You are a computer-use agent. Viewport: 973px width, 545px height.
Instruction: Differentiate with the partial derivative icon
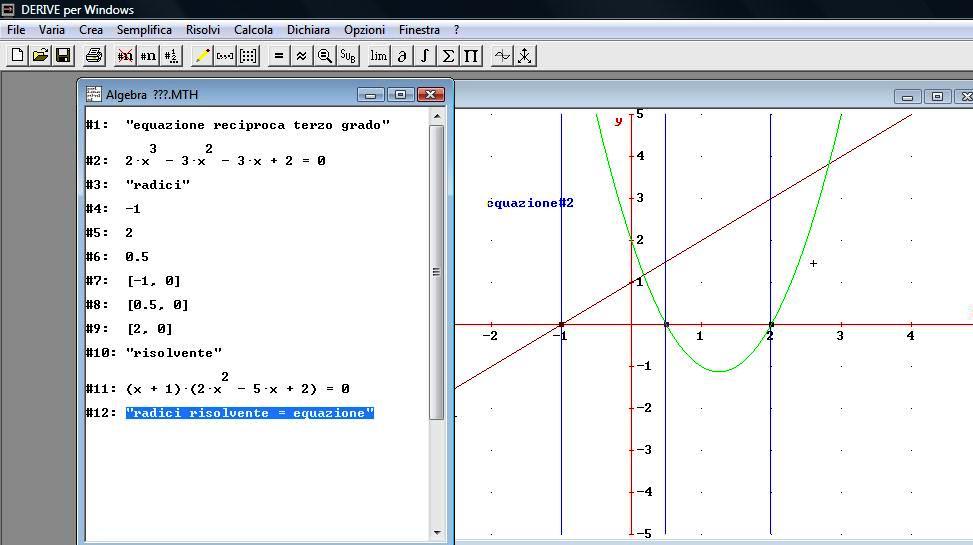(401, 56)
